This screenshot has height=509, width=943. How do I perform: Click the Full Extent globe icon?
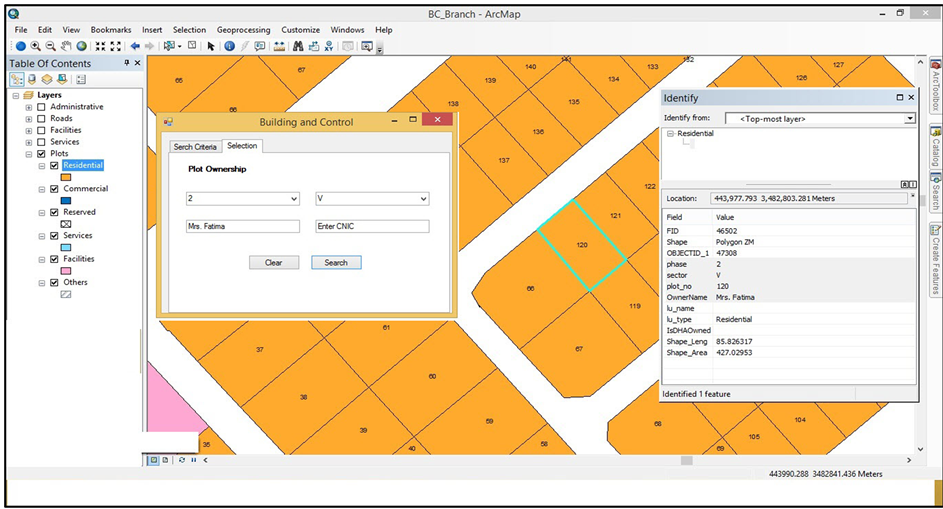tap(82, 46)
